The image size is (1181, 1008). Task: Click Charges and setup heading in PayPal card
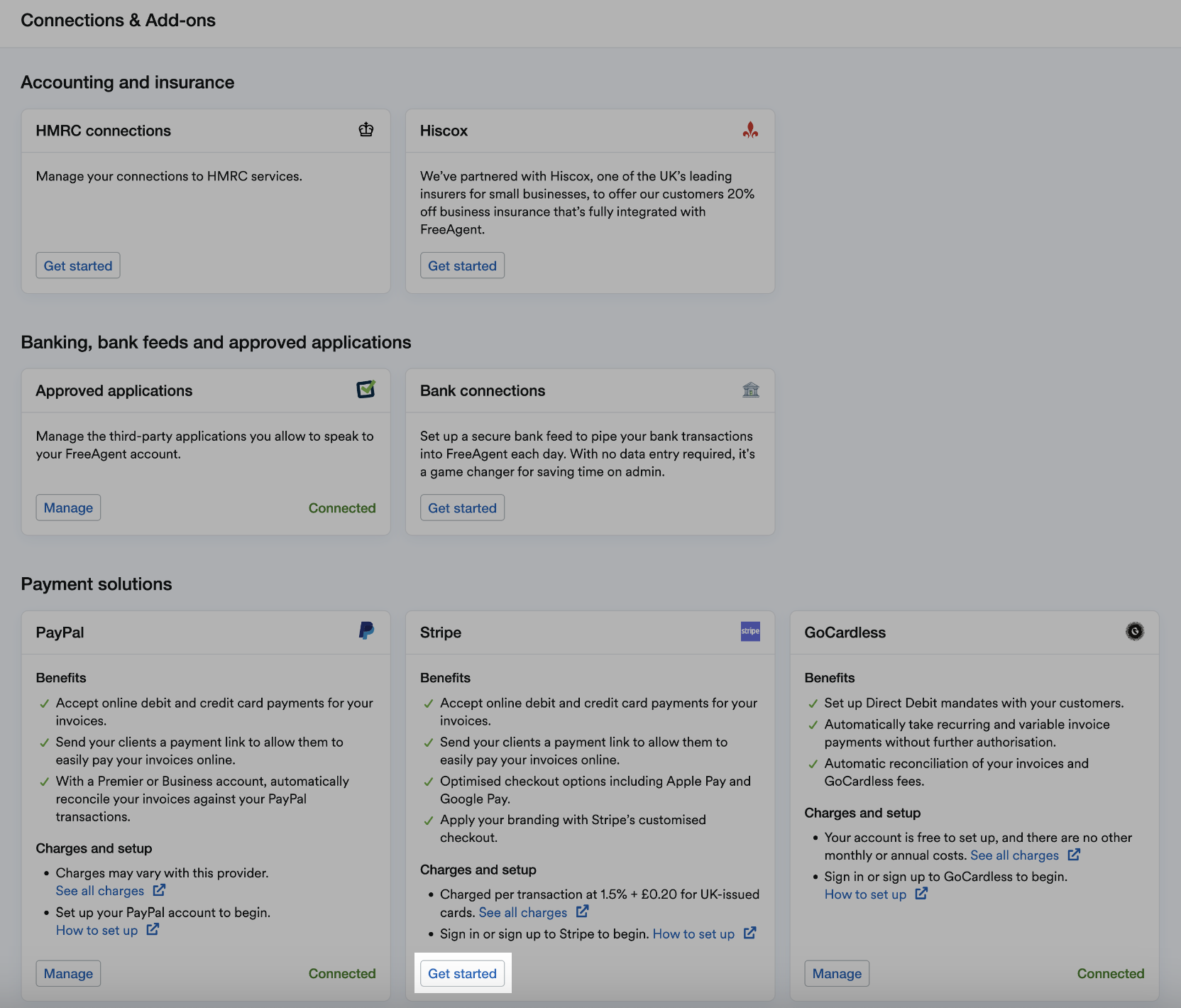[94, 848]
